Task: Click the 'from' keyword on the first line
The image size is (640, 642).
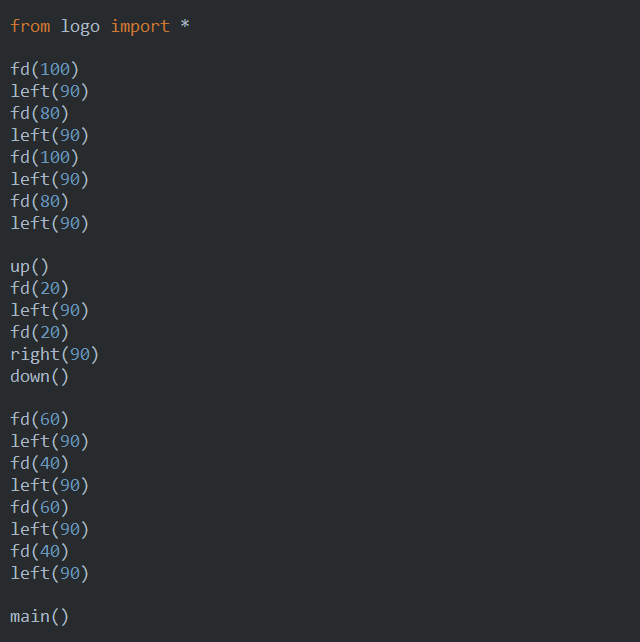Action: click(30, 27)
